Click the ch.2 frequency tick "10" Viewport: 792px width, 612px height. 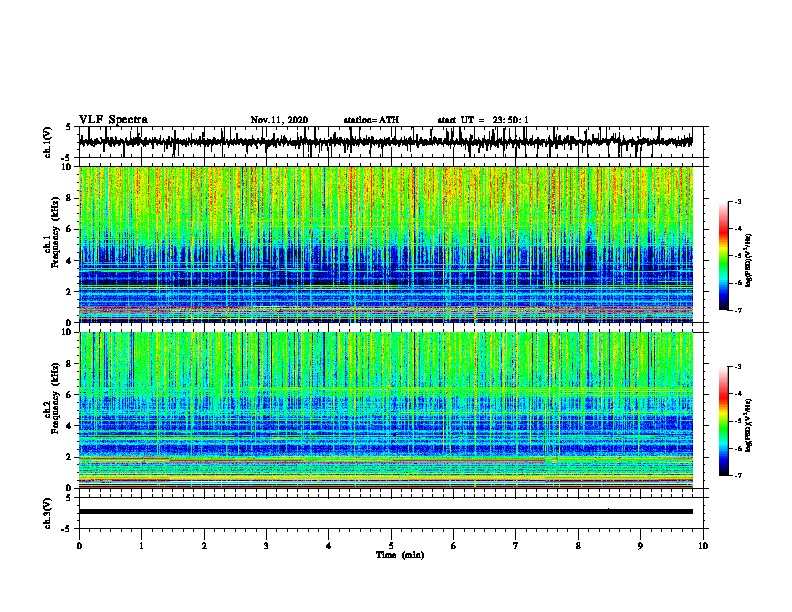point(67,332)
